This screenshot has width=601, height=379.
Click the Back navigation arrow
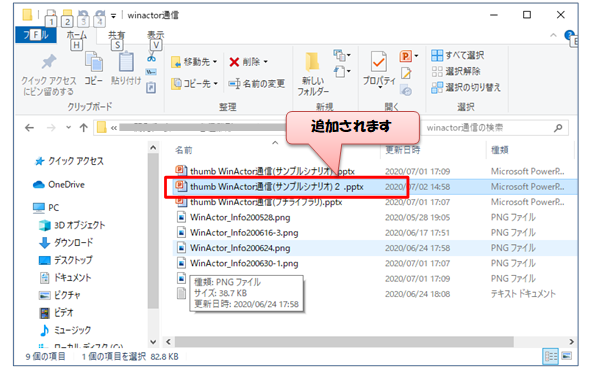tap(30, 128)
